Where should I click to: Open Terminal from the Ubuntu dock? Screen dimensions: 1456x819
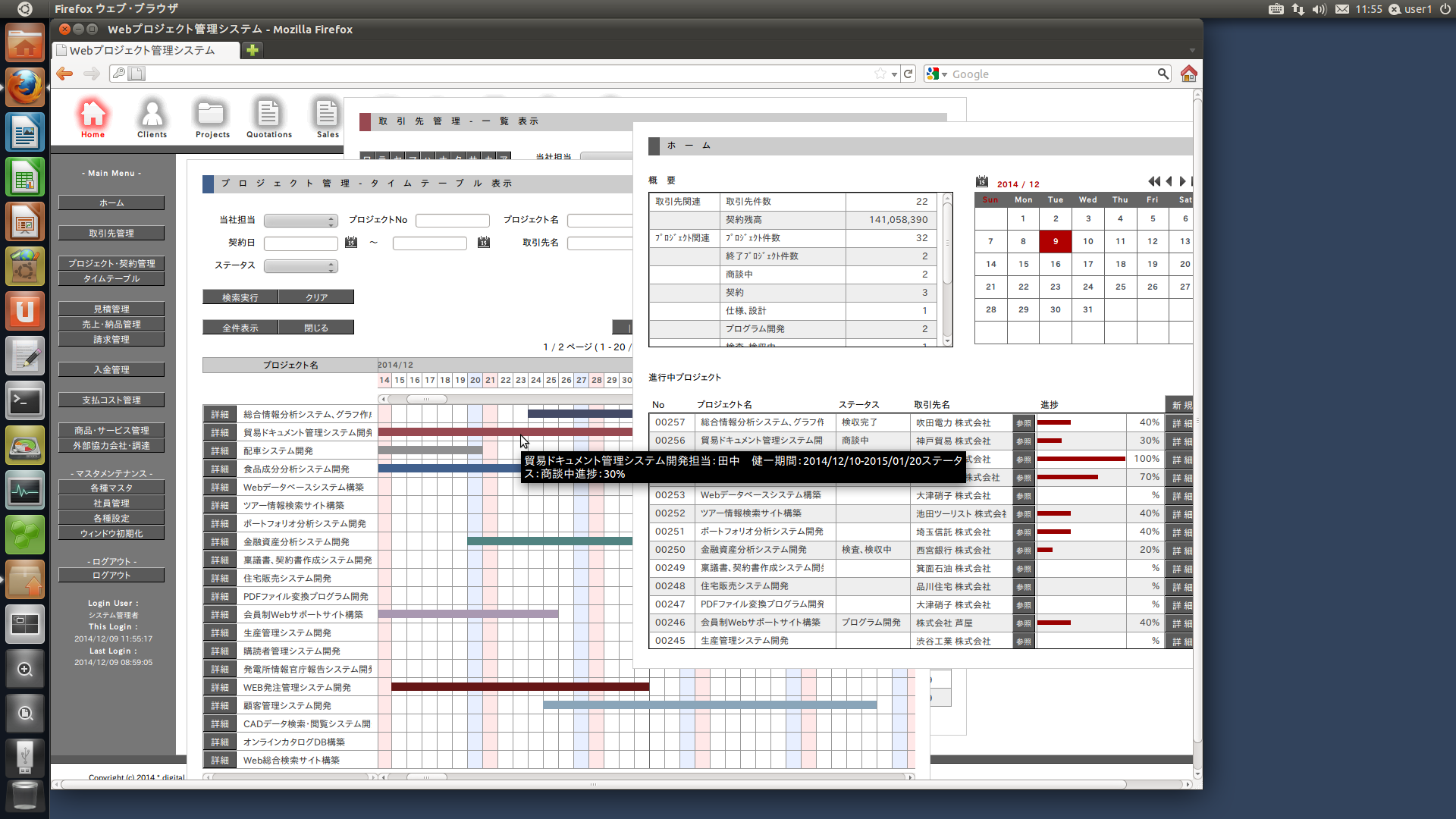(25, 401)
